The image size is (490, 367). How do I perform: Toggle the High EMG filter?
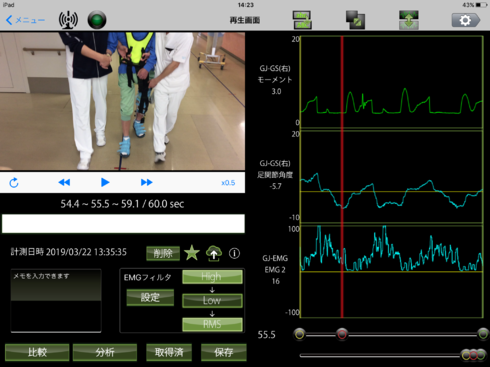[x=212, y=277]
